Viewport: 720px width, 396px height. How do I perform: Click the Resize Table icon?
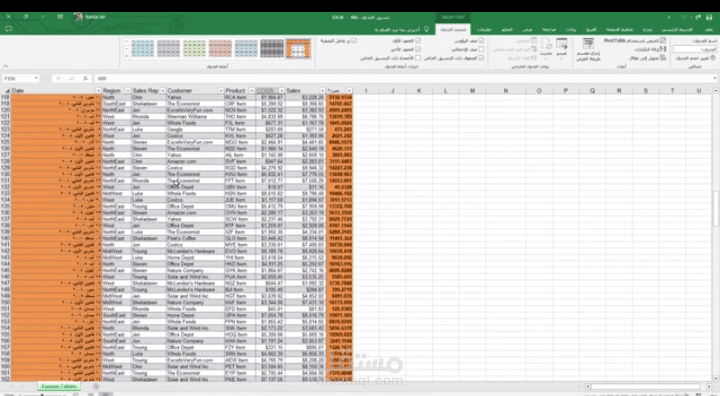coord(713,58)
